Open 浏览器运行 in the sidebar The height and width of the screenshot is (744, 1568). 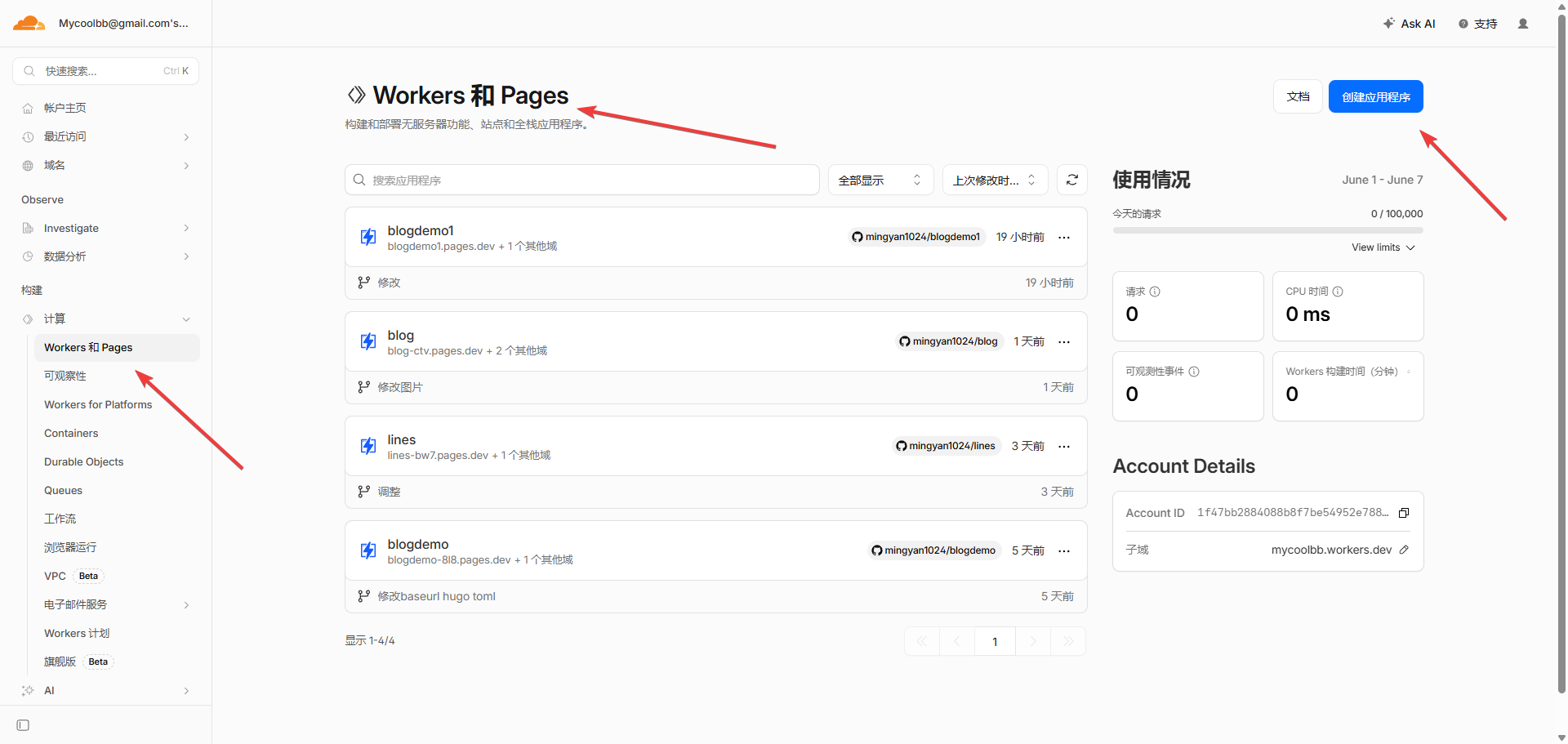[x=70, y=547]
